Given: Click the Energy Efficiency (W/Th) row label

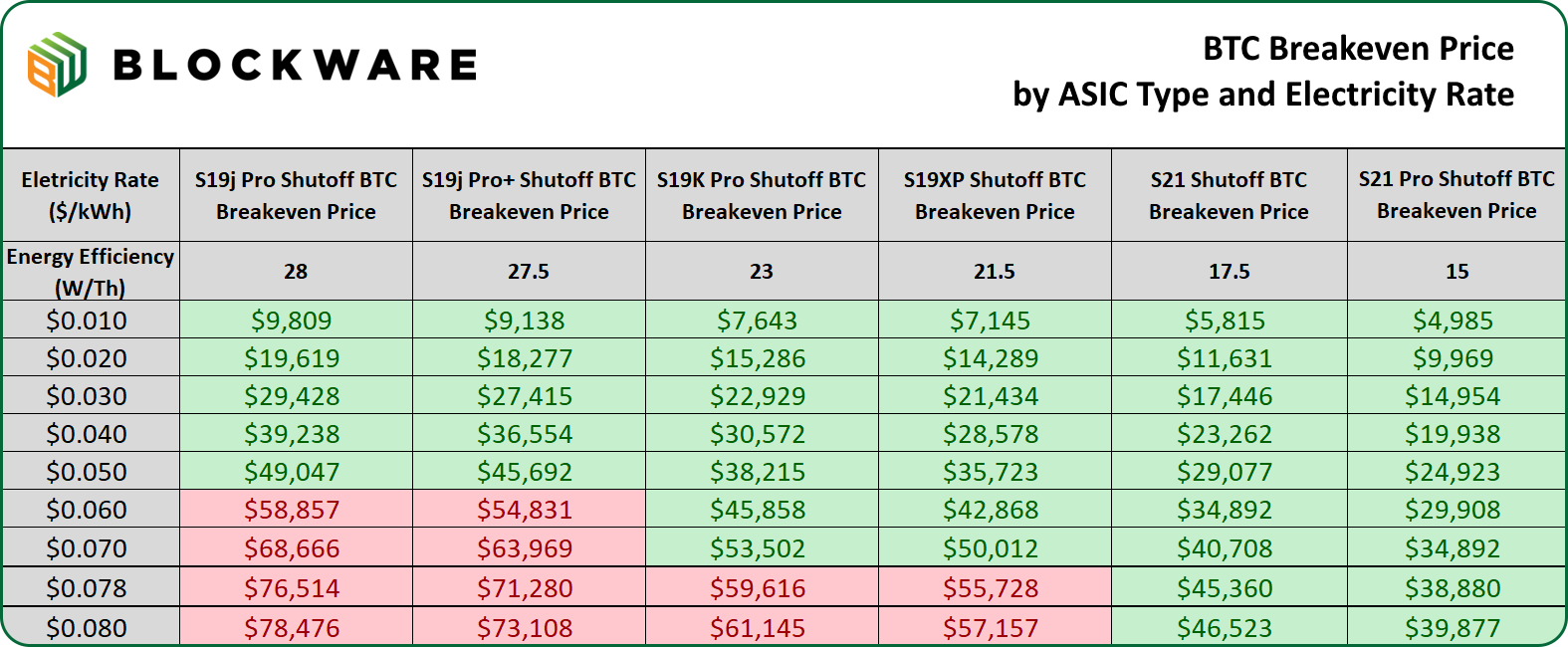Looking at the screenshot, I should tap(91, 272).
